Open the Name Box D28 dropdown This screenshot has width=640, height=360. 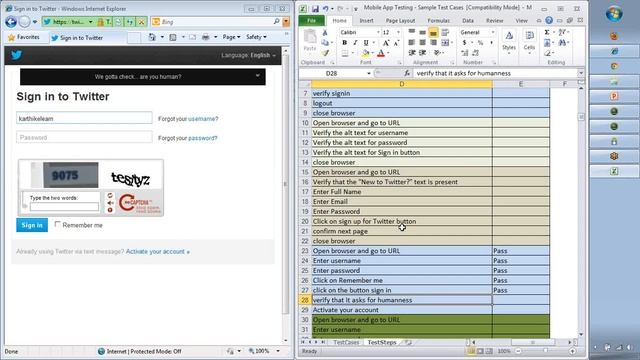(x=369, y=73)
